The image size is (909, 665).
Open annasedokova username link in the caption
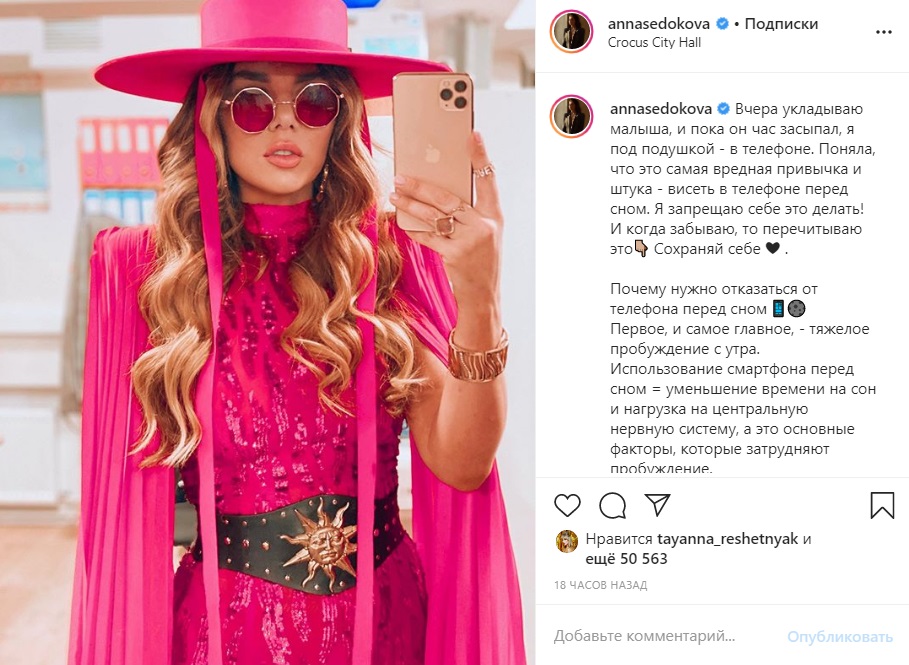coord(661,109)
